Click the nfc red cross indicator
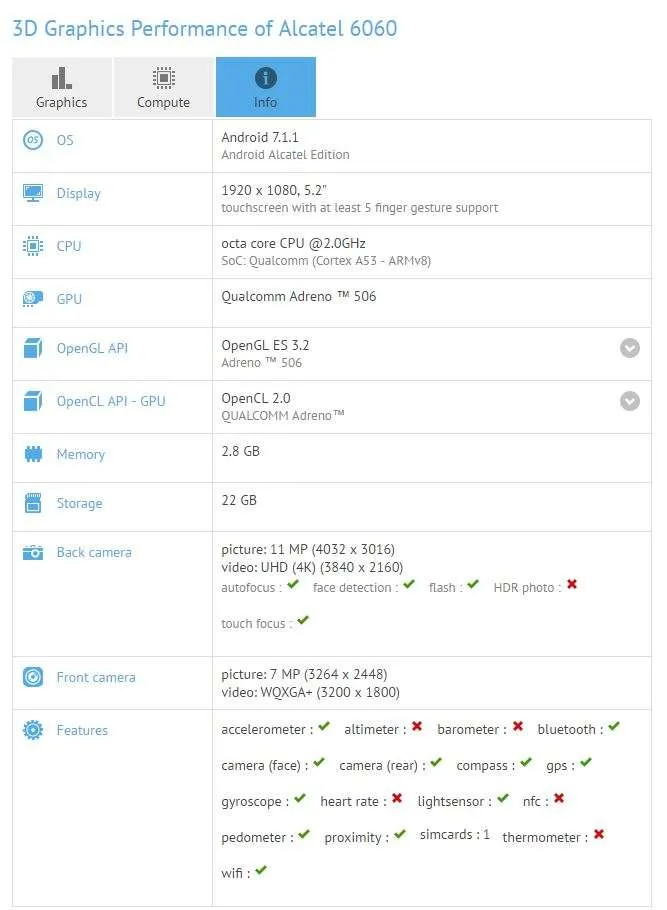667x910 pixels. 559,799
